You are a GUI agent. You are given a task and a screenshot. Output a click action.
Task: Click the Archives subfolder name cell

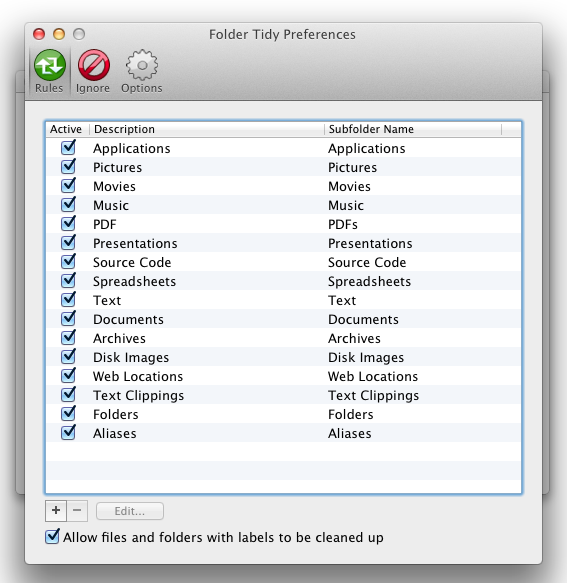[x=354, y=338]
